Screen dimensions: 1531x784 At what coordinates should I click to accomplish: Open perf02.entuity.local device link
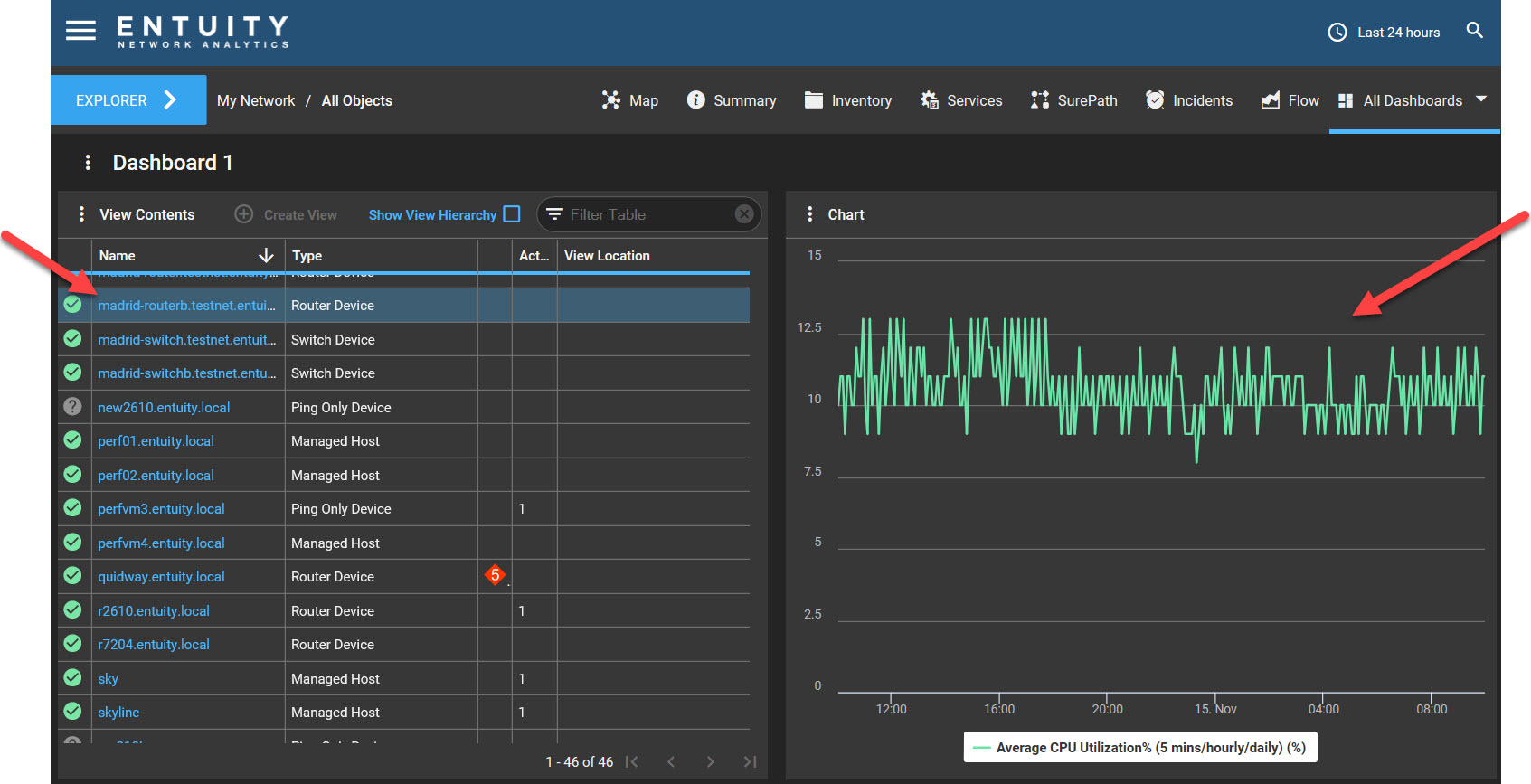coord(156,476)
